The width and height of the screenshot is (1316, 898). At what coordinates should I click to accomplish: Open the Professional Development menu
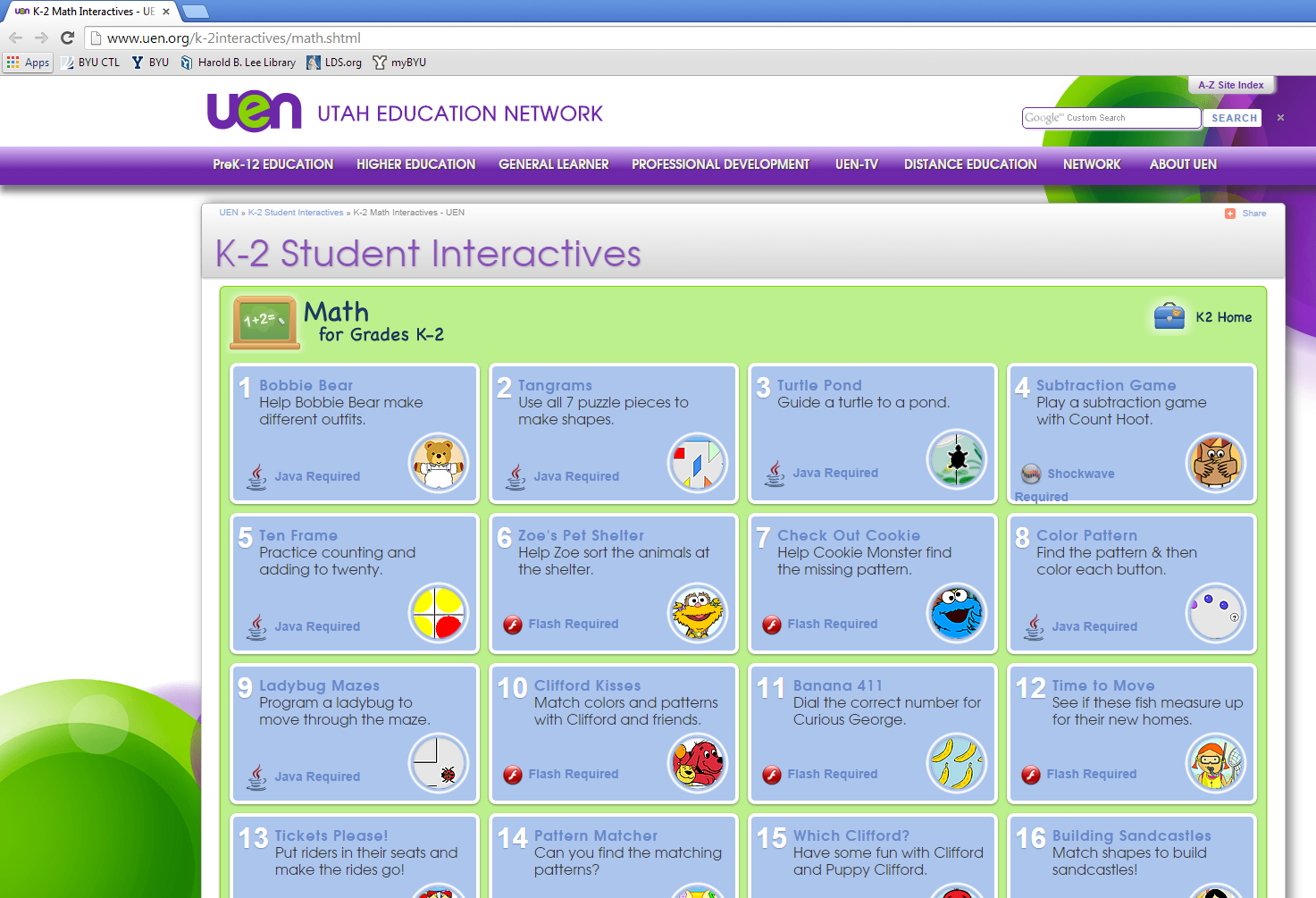click(x=721, y=164)
